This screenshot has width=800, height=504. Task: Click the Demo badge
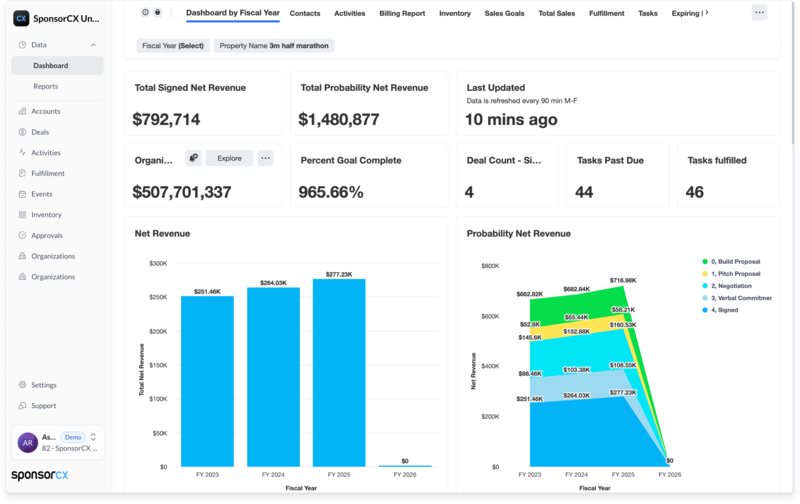point(73,437)
